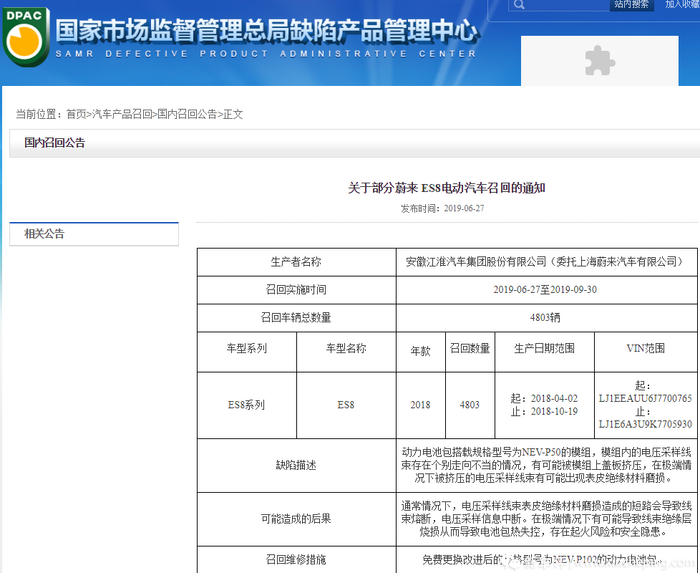Focus the site search input field
700x573 pixels.
tap(559, 5)
